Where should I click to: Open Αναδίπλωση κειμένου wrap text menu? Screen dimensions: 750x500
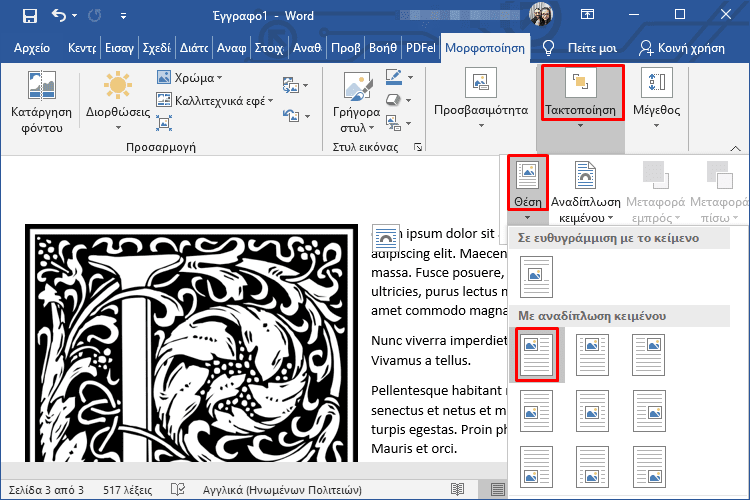tap(585, 191)
